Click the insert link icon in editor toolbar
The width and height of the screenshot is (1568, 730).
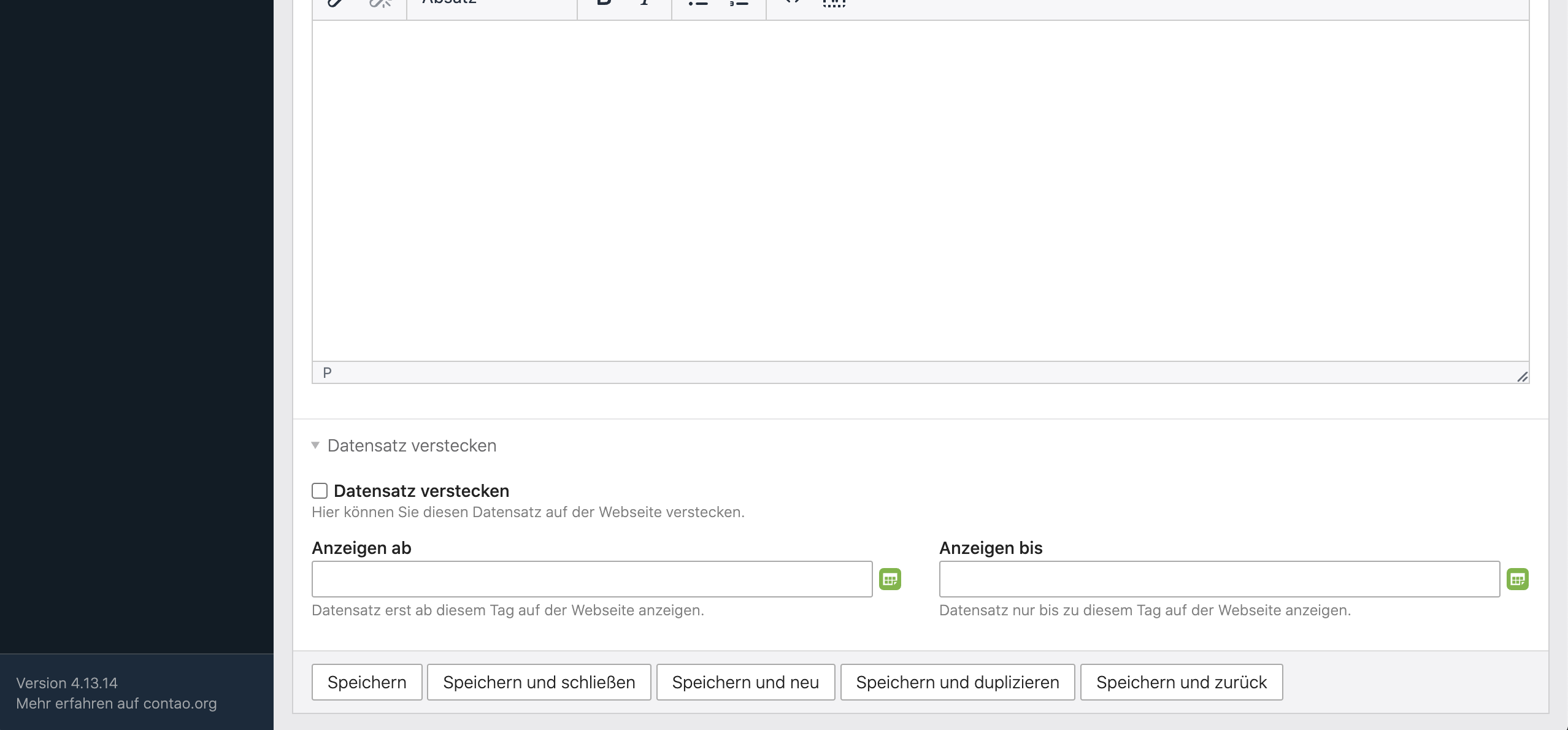pos(336,3)
